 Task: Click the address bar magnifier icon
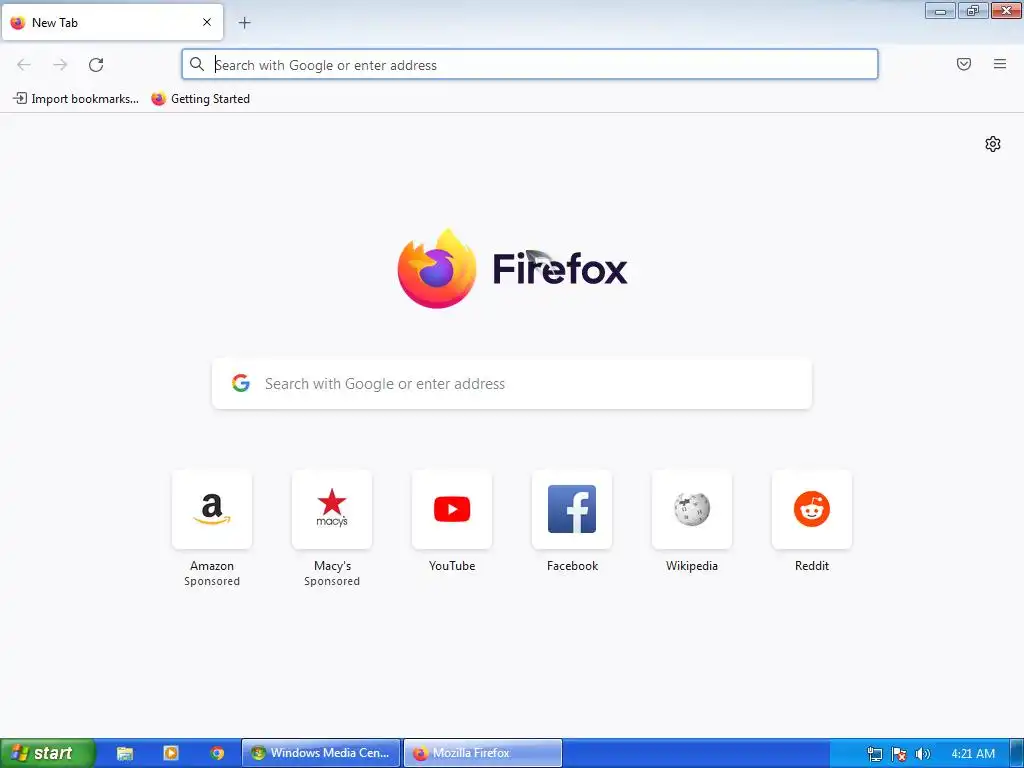[197, 64]
